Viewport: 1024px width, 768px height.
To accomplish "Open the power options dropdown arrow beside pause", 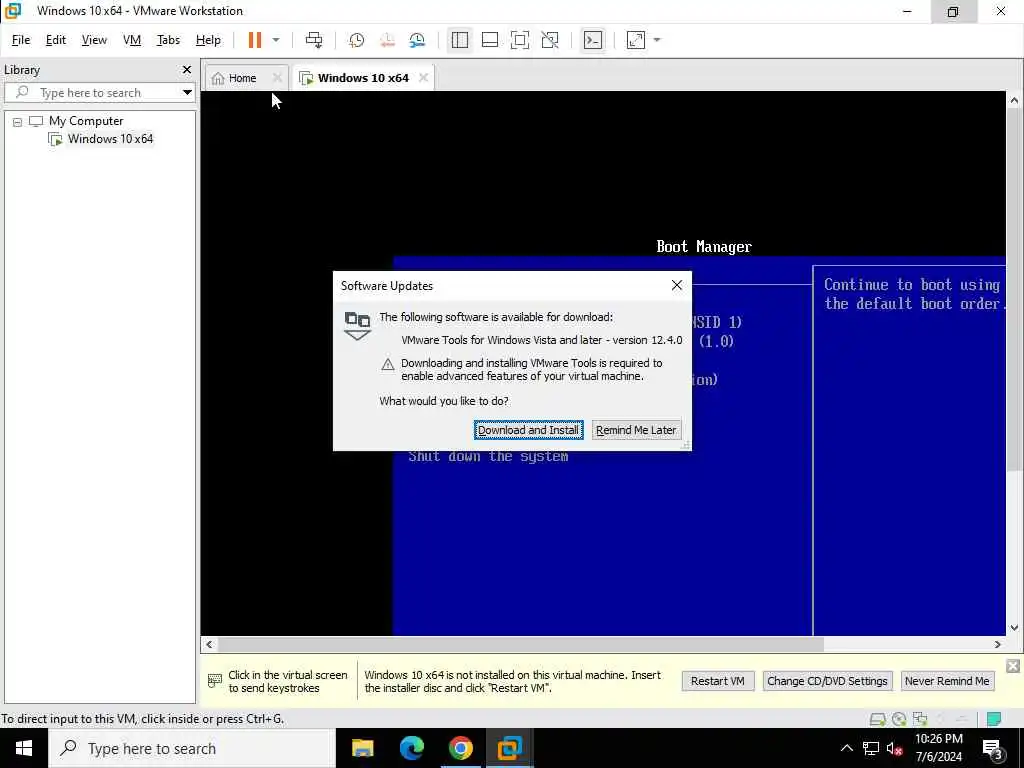I will point(276,40).
